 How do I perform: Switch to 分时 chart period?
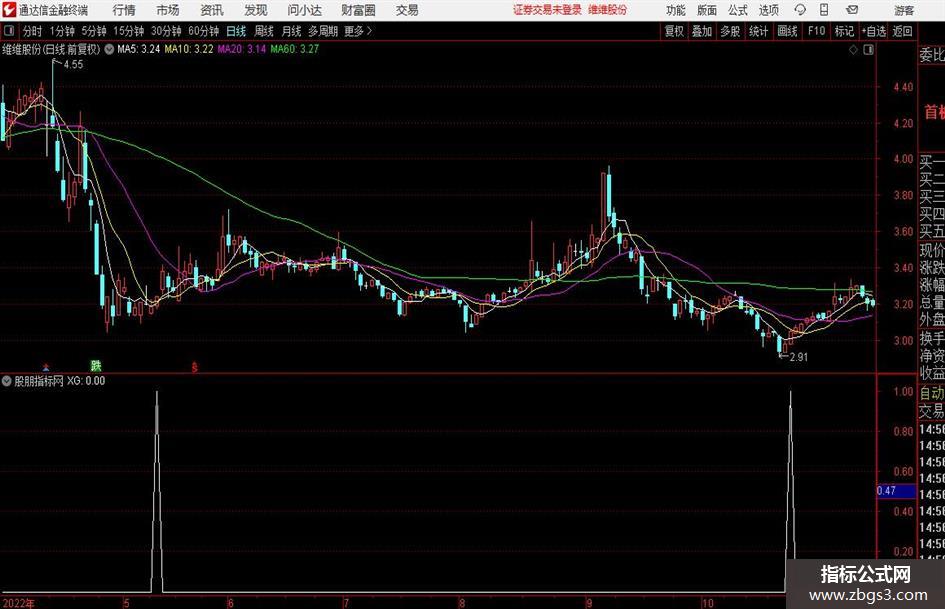(x=33, y=31)
